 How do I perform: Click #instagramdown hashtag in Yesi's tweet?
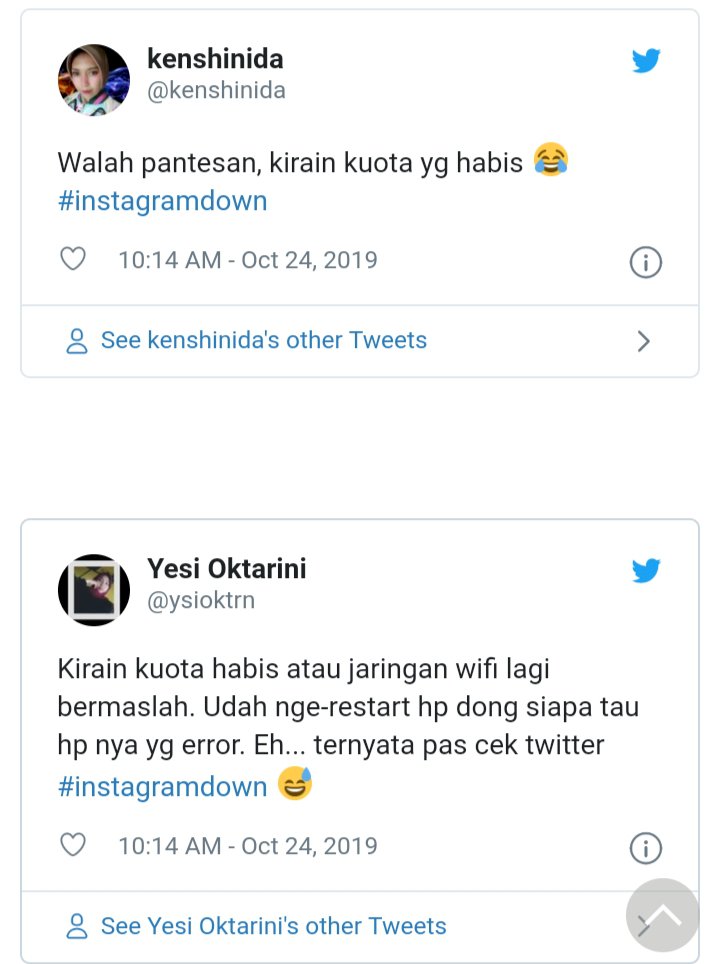162,787
